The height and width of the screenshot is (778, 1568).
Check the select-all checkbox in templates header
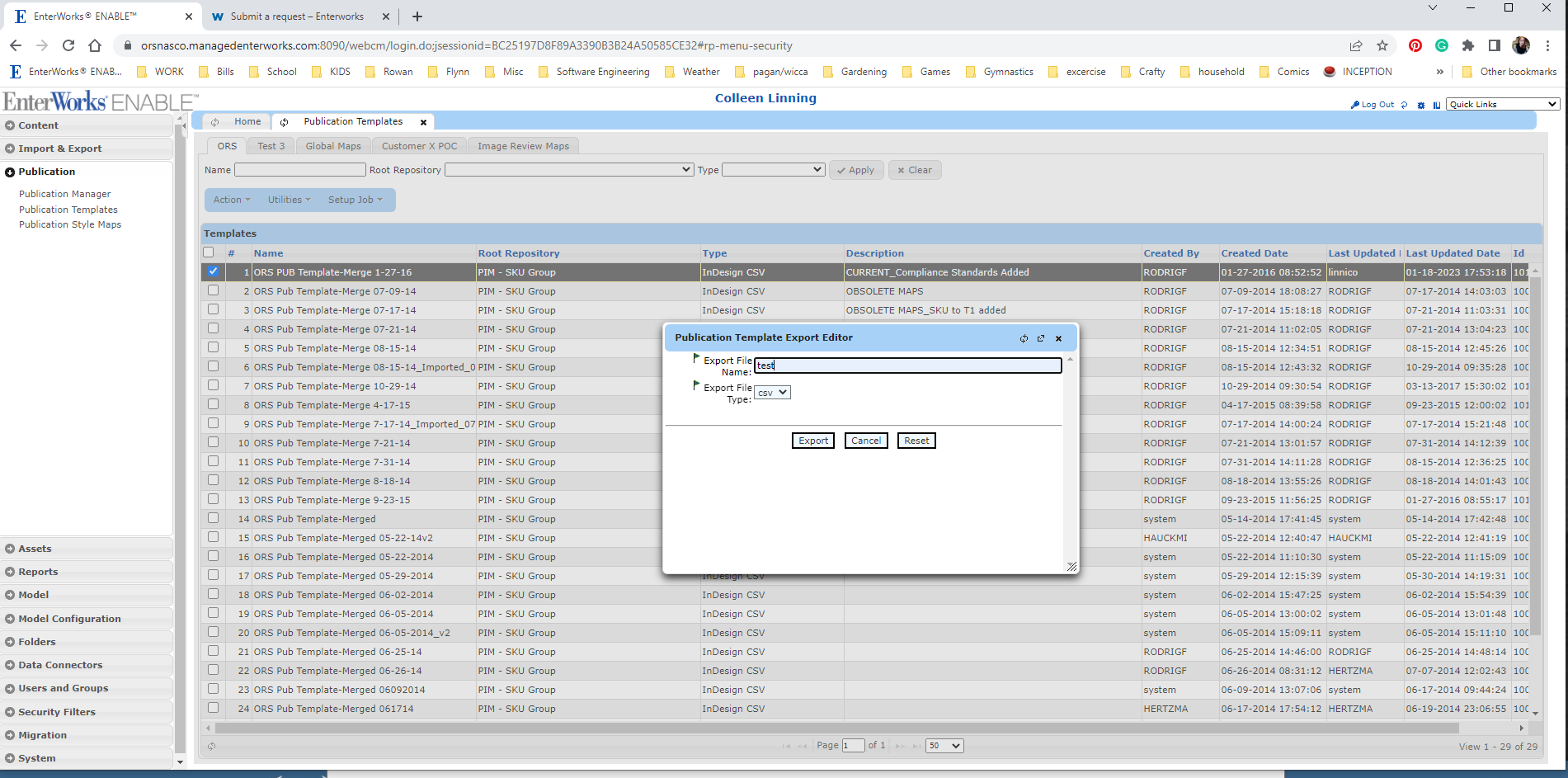point(209,252)
